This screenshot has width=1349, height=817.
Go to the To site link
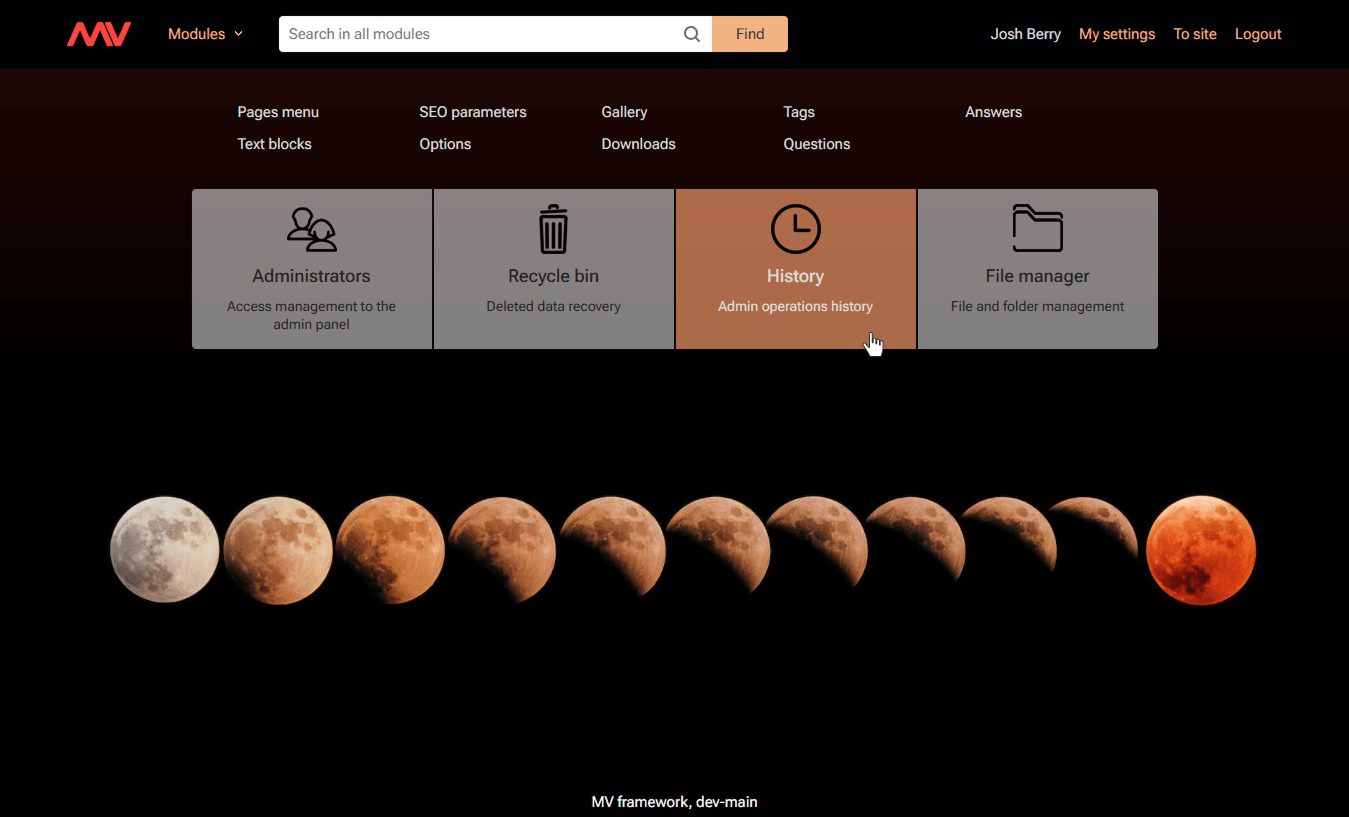tap(1194, 34)
